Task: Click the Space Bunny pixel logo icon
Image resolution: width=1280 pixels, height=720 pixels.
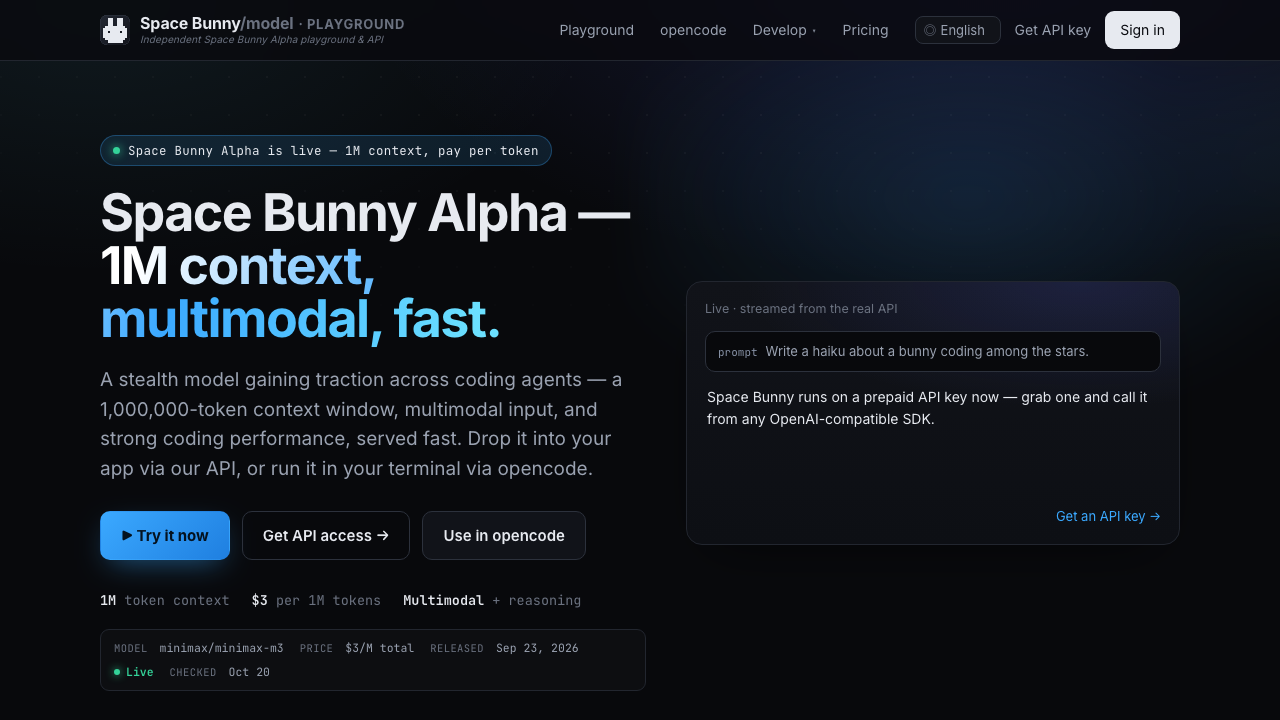Action: (115, 30)
